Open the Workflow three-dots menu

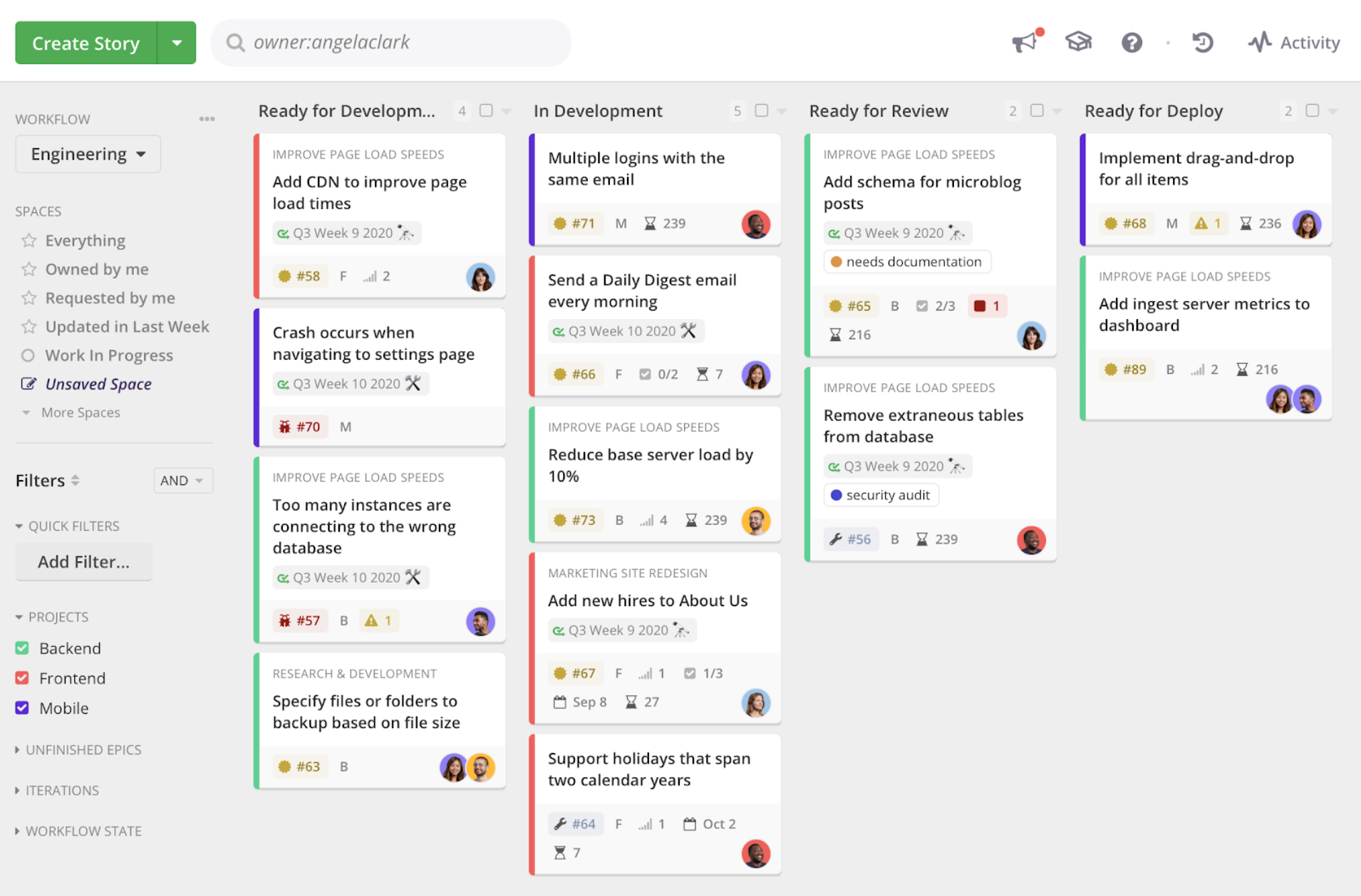[207, 119]
